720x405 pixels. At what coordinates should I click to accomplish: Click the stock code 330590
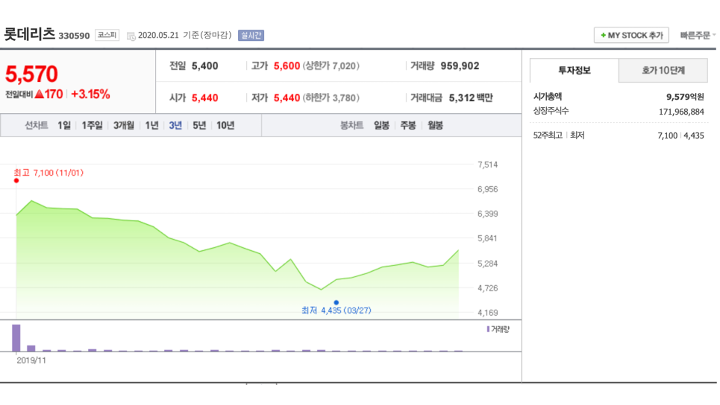74,36
